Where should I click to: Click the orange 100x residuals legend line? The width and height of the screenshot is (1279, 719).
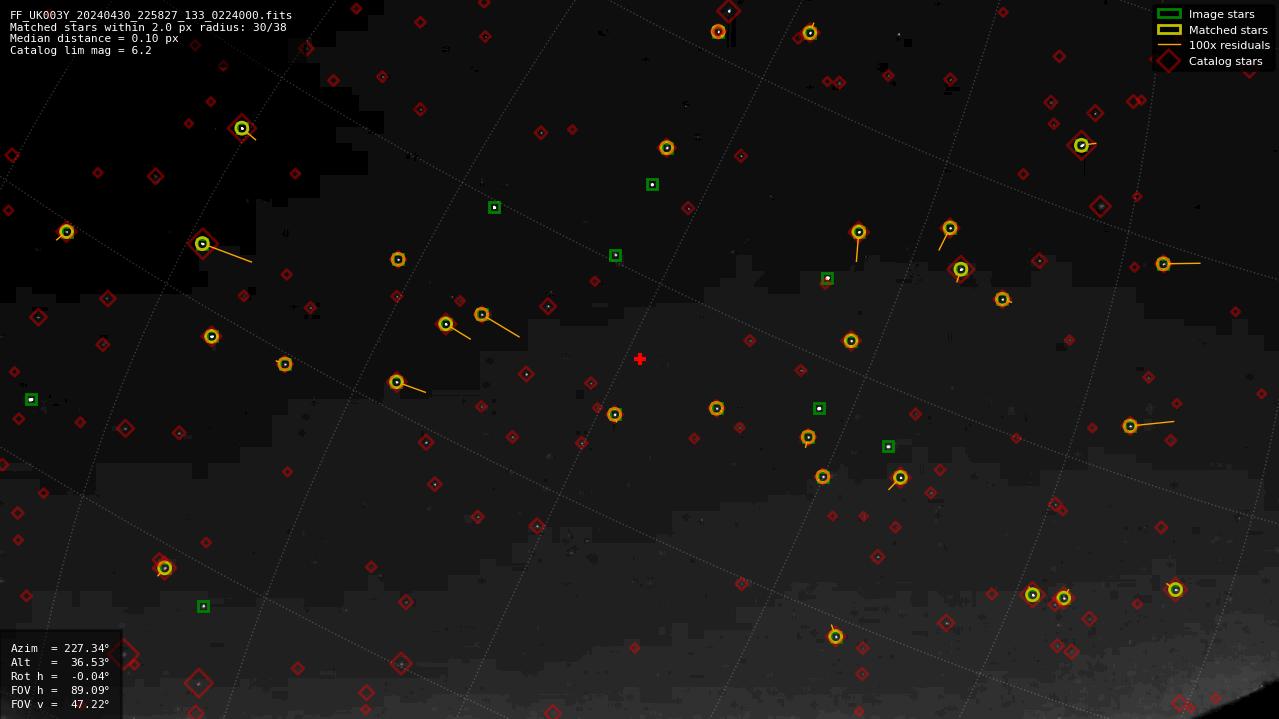pos(1169,45)
